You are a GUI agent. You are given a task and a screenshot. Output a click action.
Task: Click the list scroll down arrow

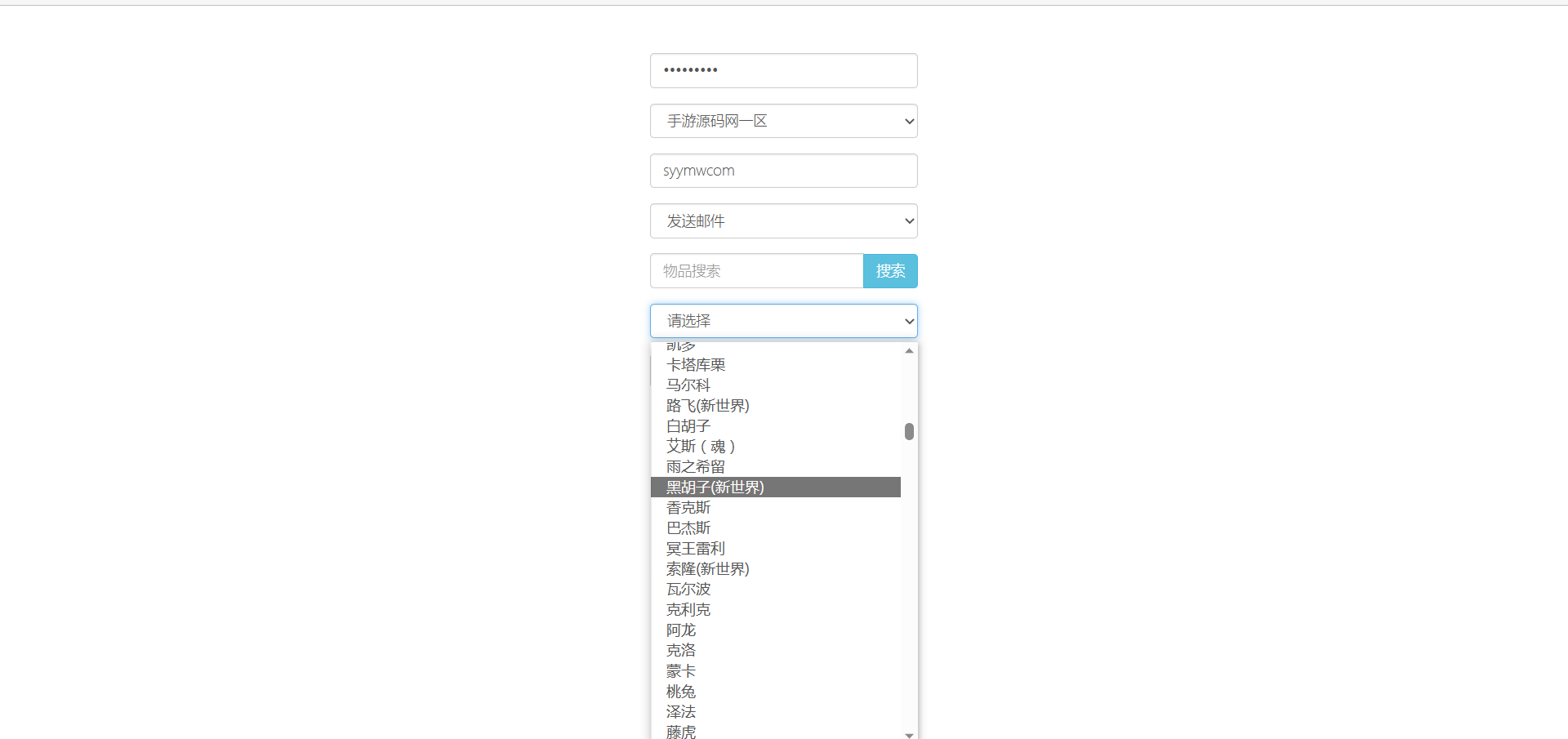point(909,734)
